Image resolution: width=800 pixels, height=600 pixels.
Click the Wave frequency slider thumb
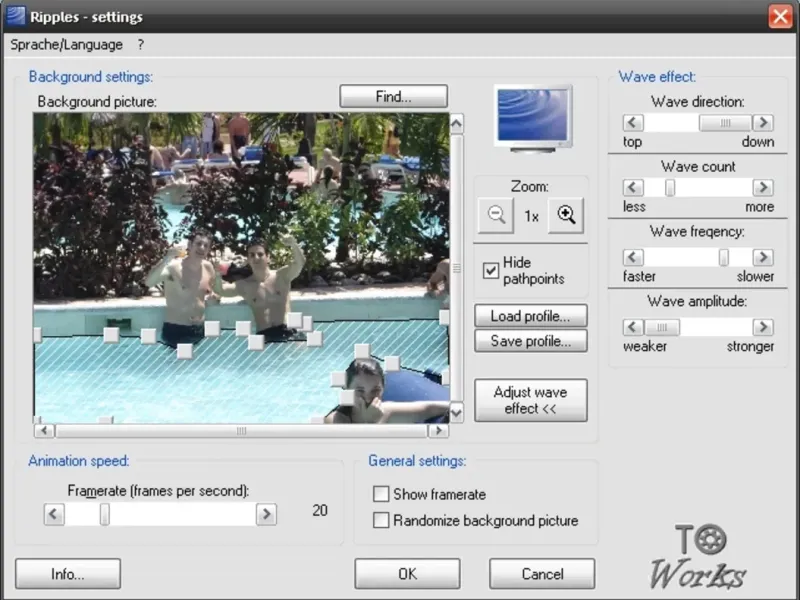pos(723,257)
